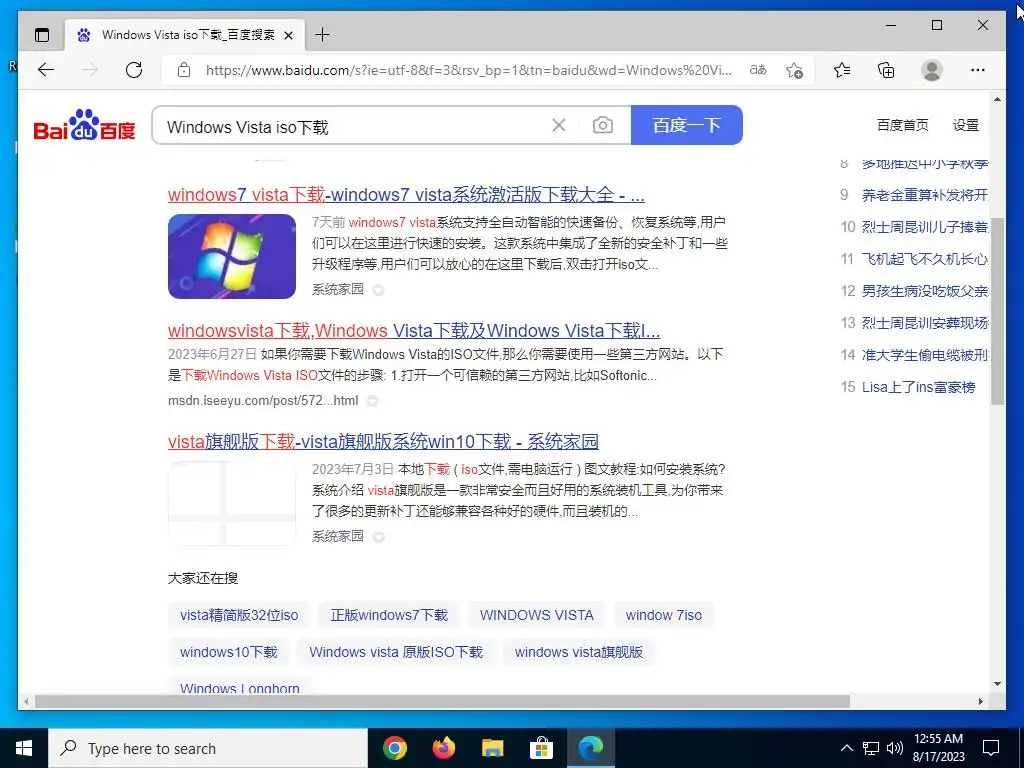Open hot topic 10 烈士周昆训儿子
1024x768 pixels.
pos(924,227)
